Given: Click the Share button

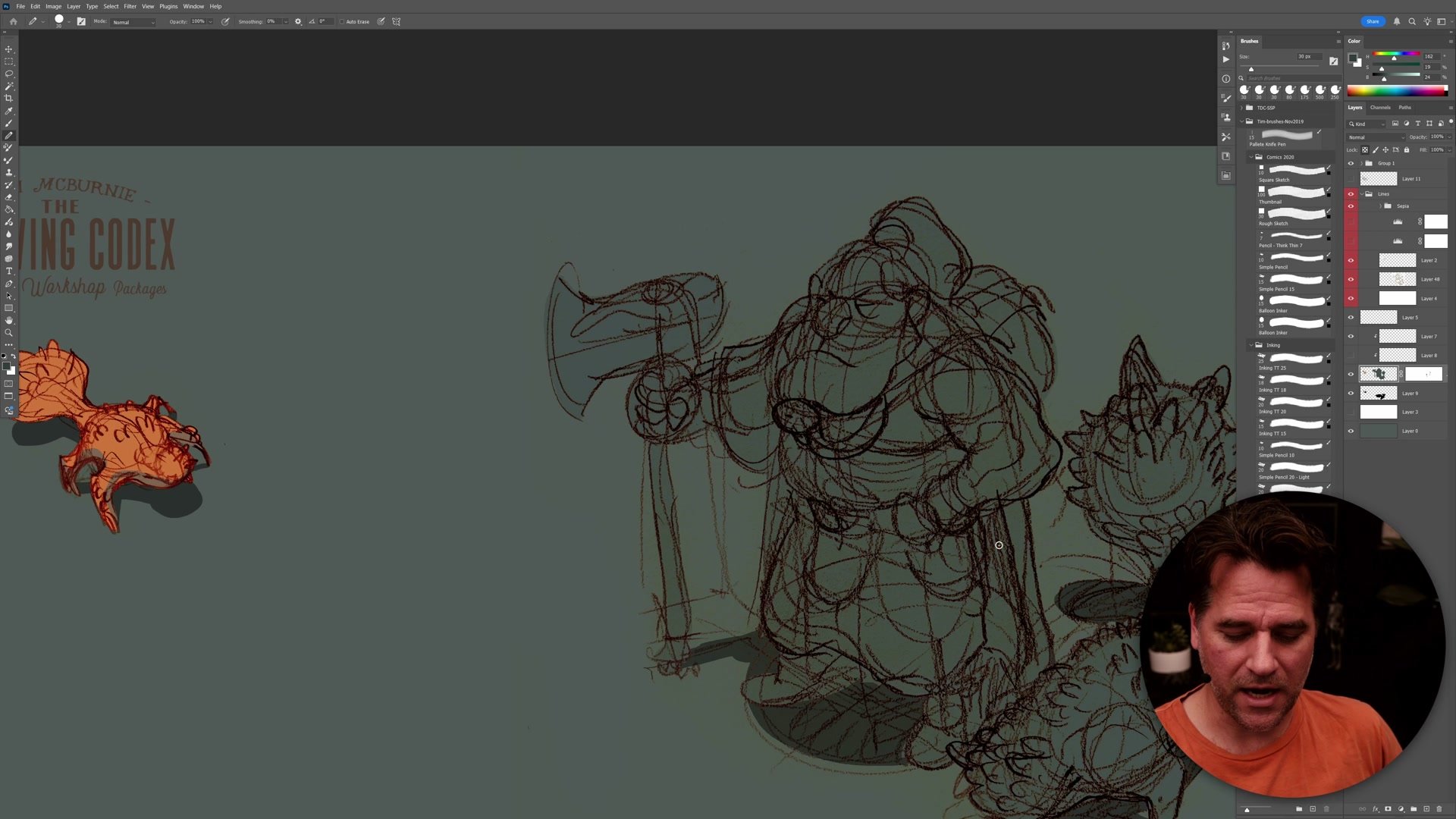Looking at the screenshot, I should 1373,21.
